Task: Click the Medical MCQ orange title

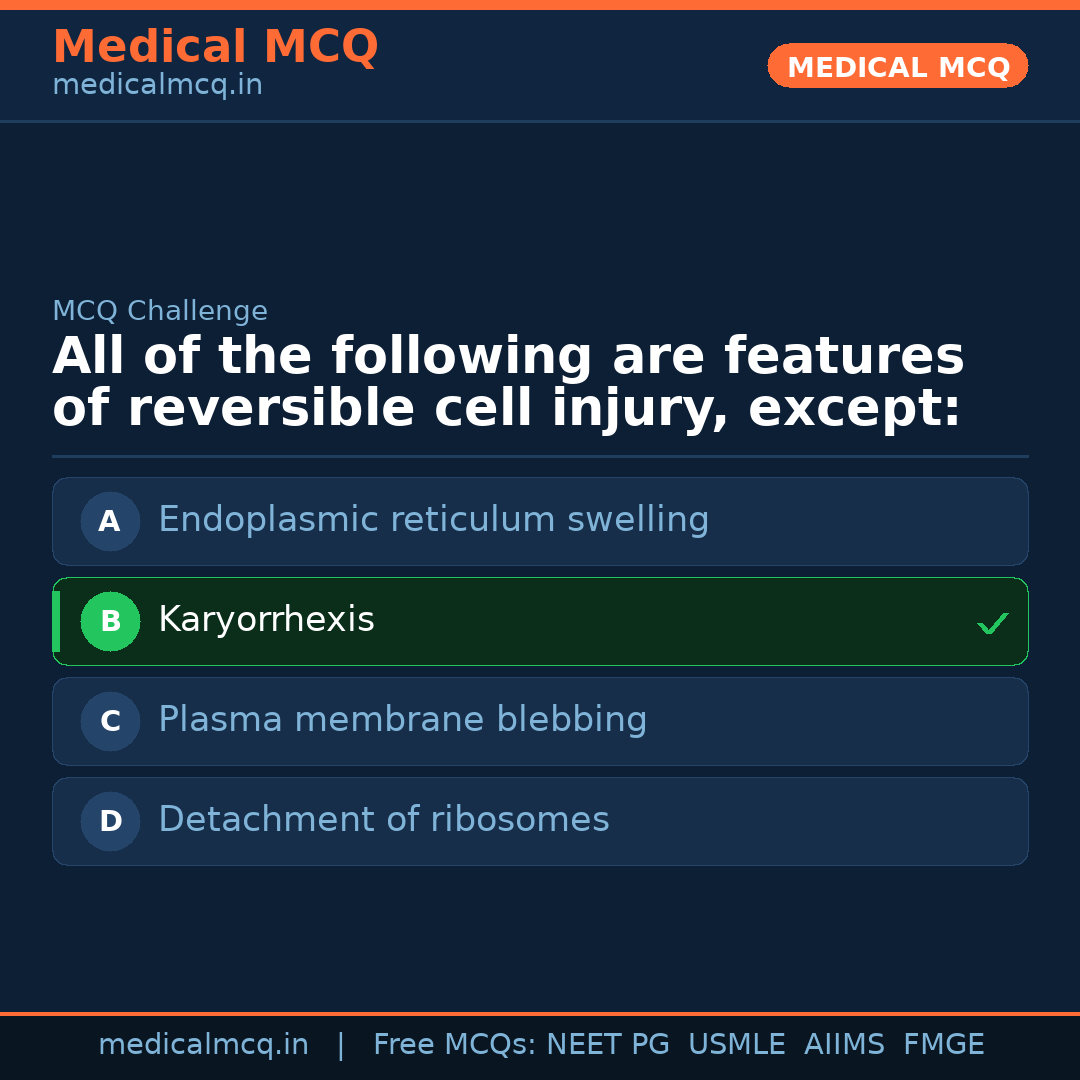Action: pyautogui.click(x=215, y=47)
